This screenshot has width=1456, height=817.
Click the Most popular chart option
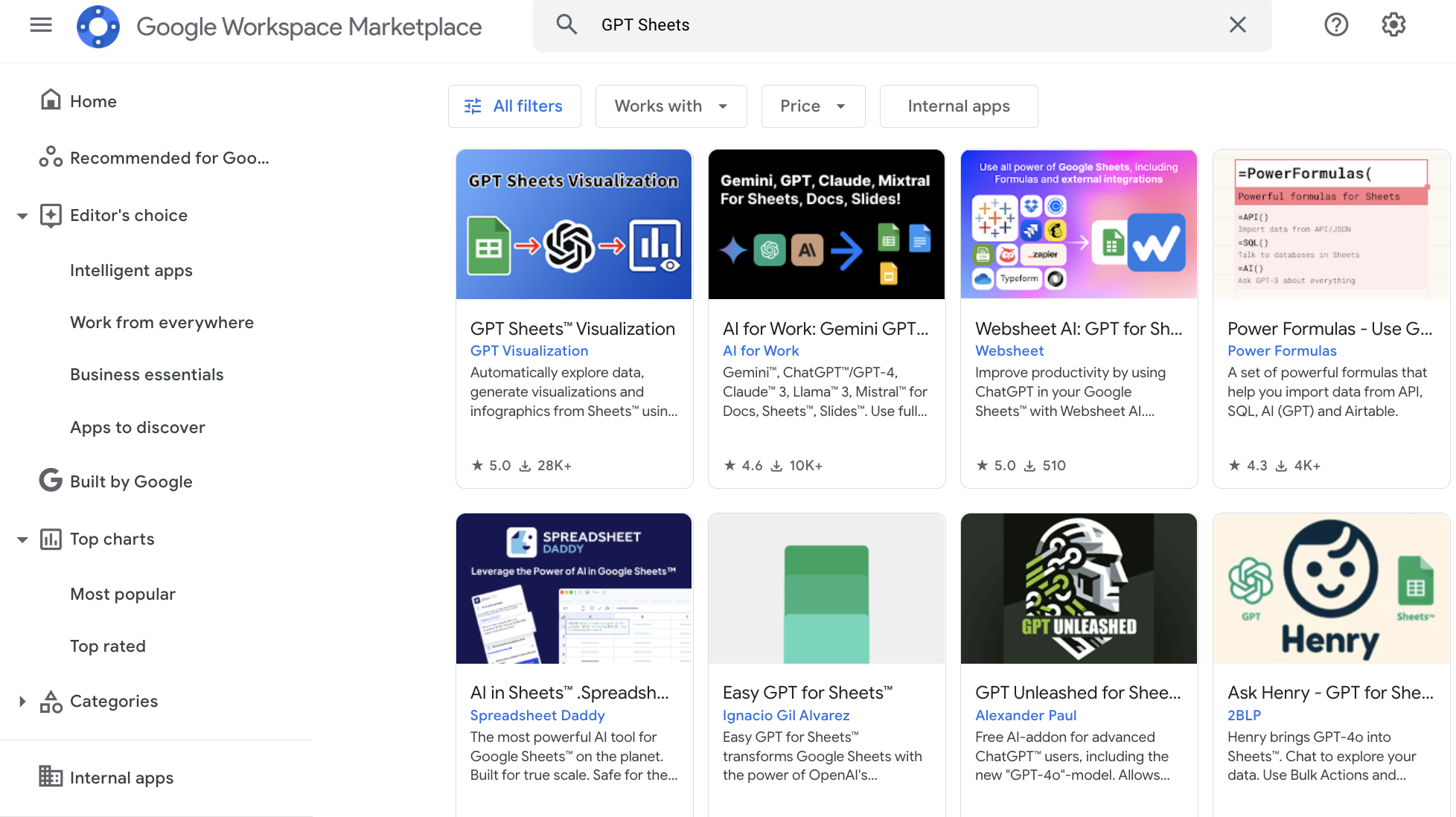click(123, 593)
